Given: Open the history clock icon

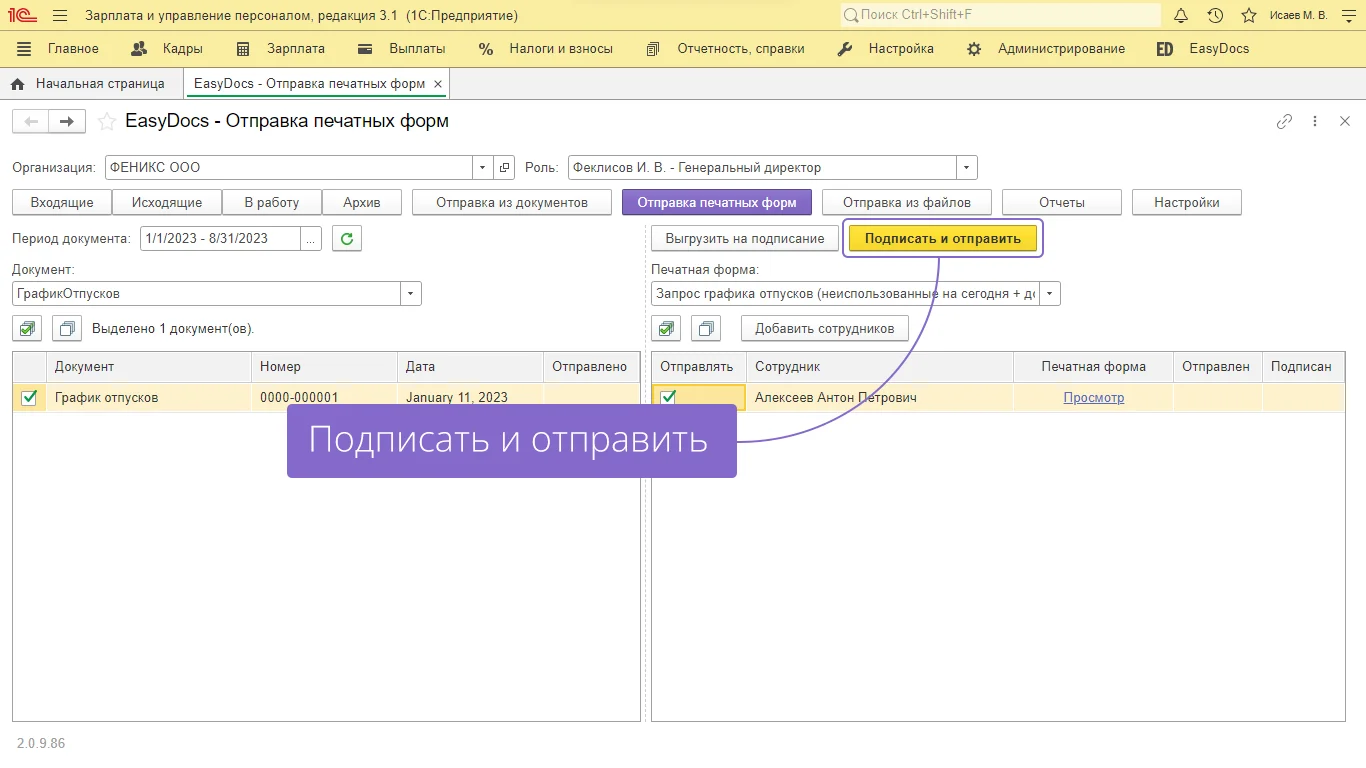Looking at the screenshot, I should tap(1215, 15).
